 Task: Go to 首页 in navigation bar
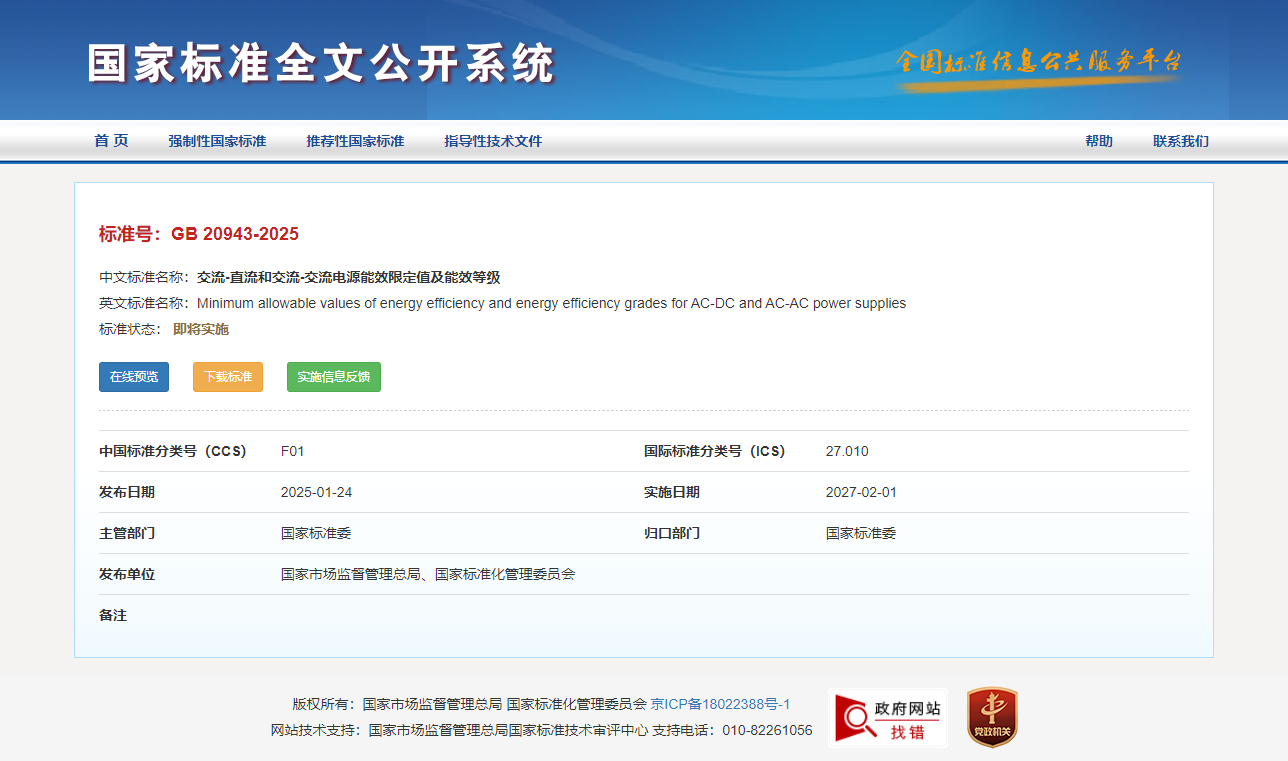pyautogui.click(x=111, y=141)
